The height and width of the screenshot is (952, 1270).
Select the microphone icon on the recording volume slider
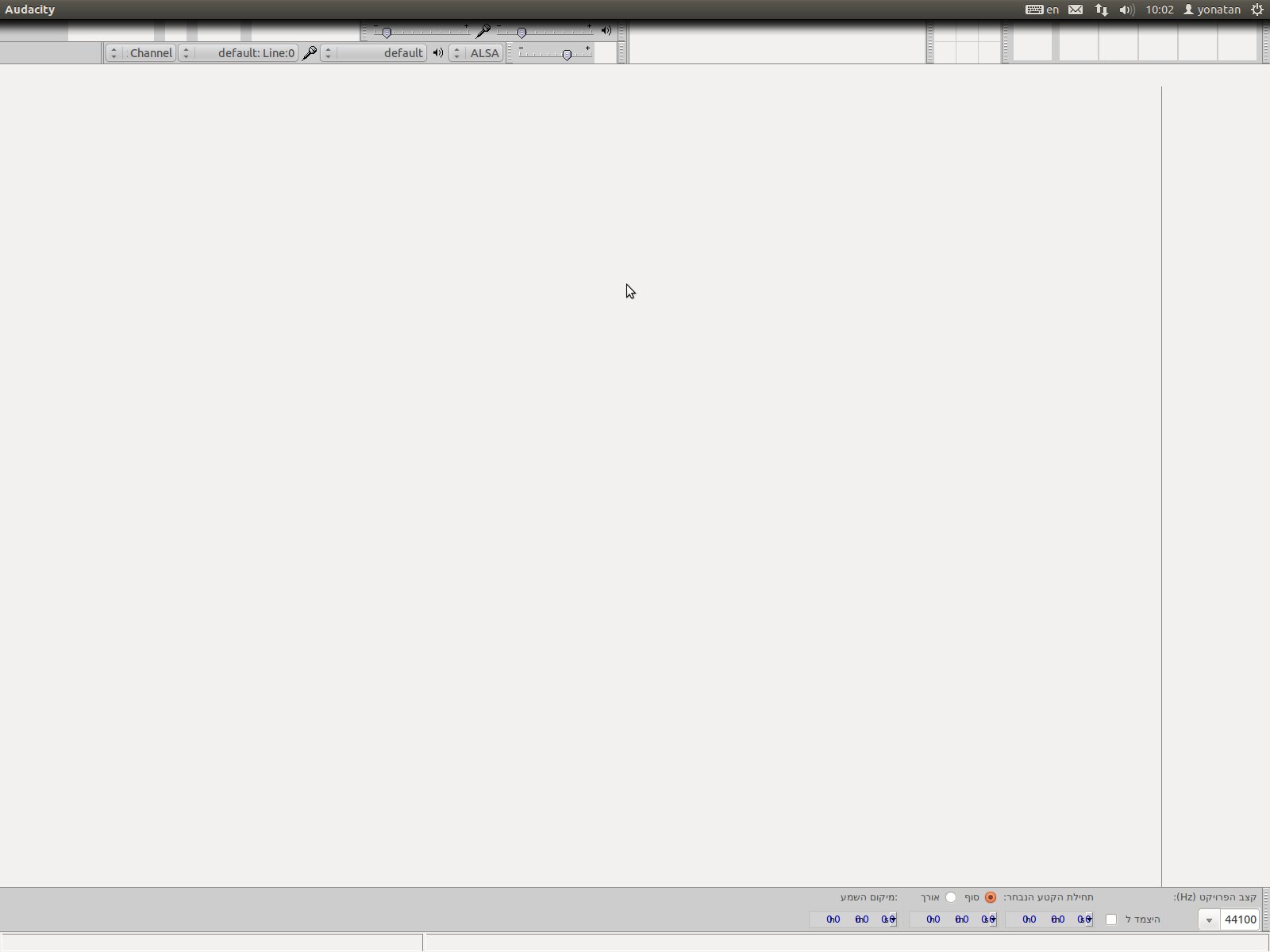click(483, 32)
